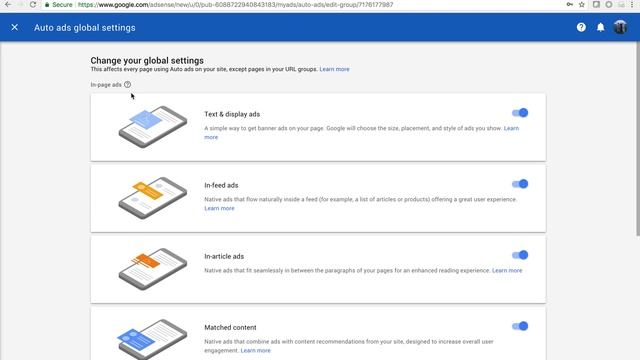Click the In-feed ads phone illustration

[x=153, y=198]
